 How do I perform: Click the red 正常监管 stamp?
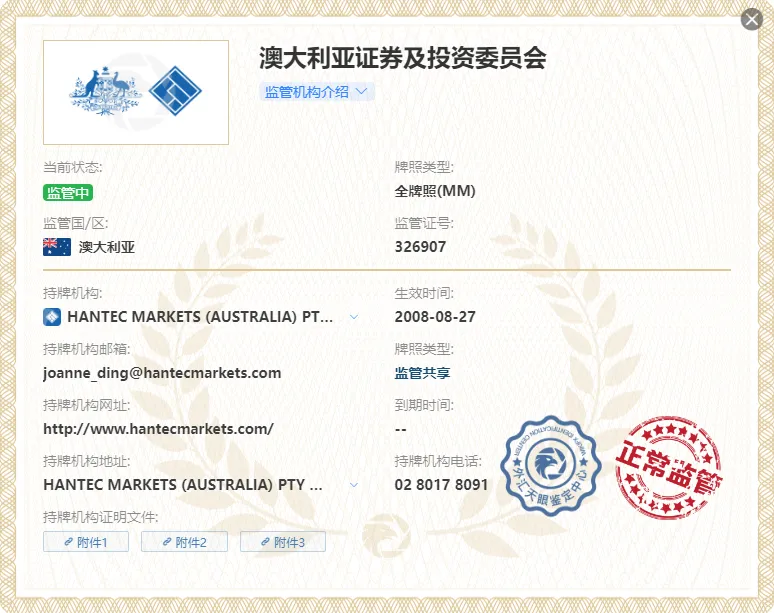click(x=668, y=467)
